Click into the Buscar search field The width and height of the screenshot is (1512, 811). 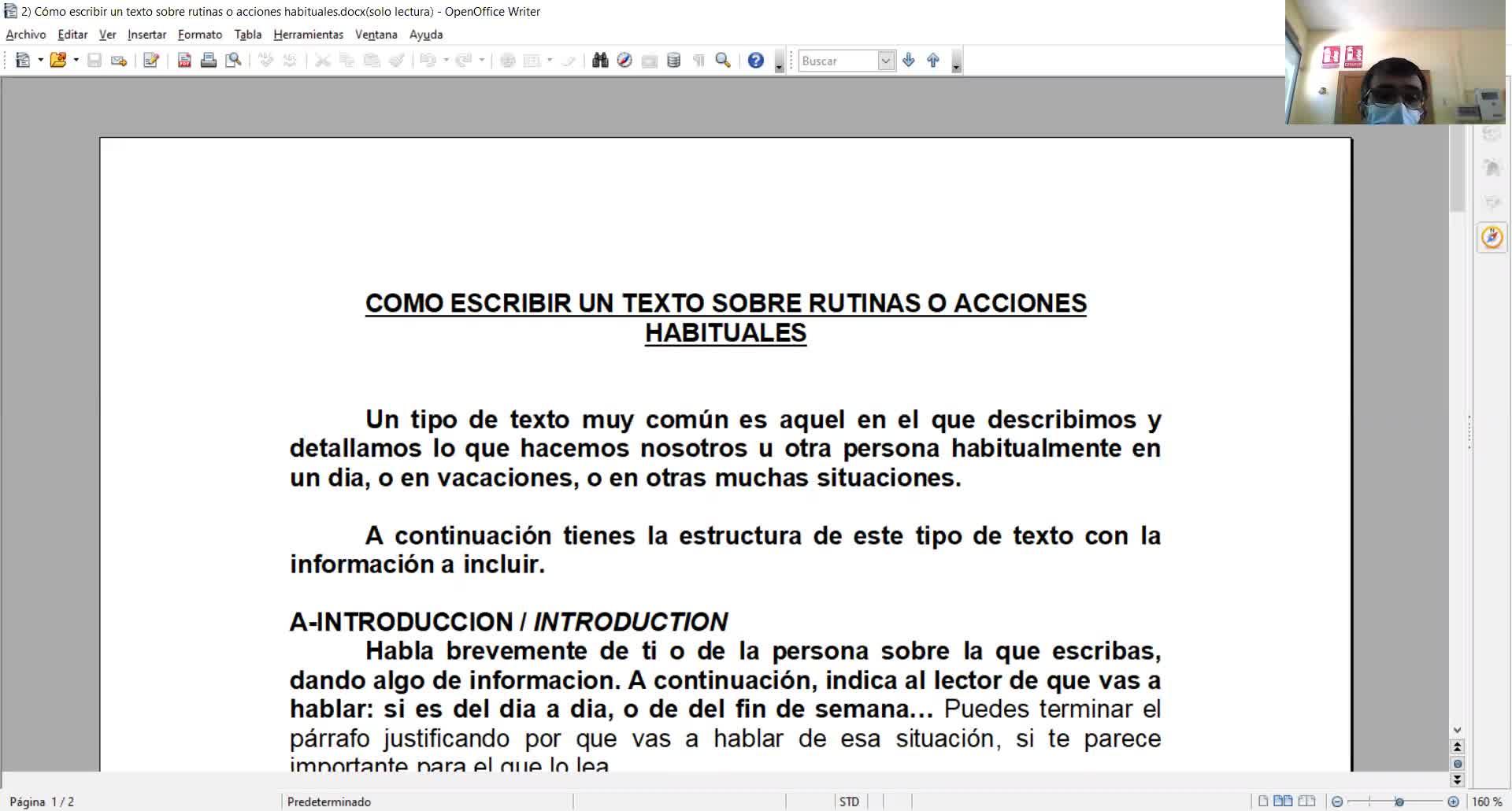click(839, 61)
